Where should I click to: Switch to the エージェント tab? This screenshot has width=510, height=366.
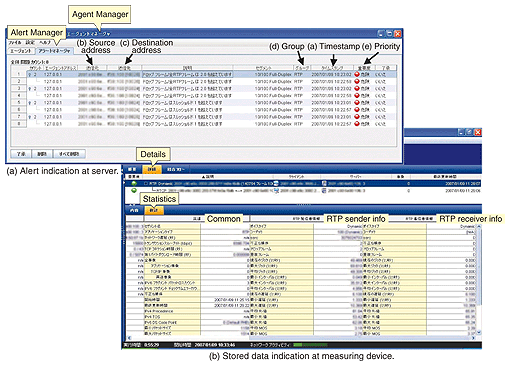tap(21, 51)
